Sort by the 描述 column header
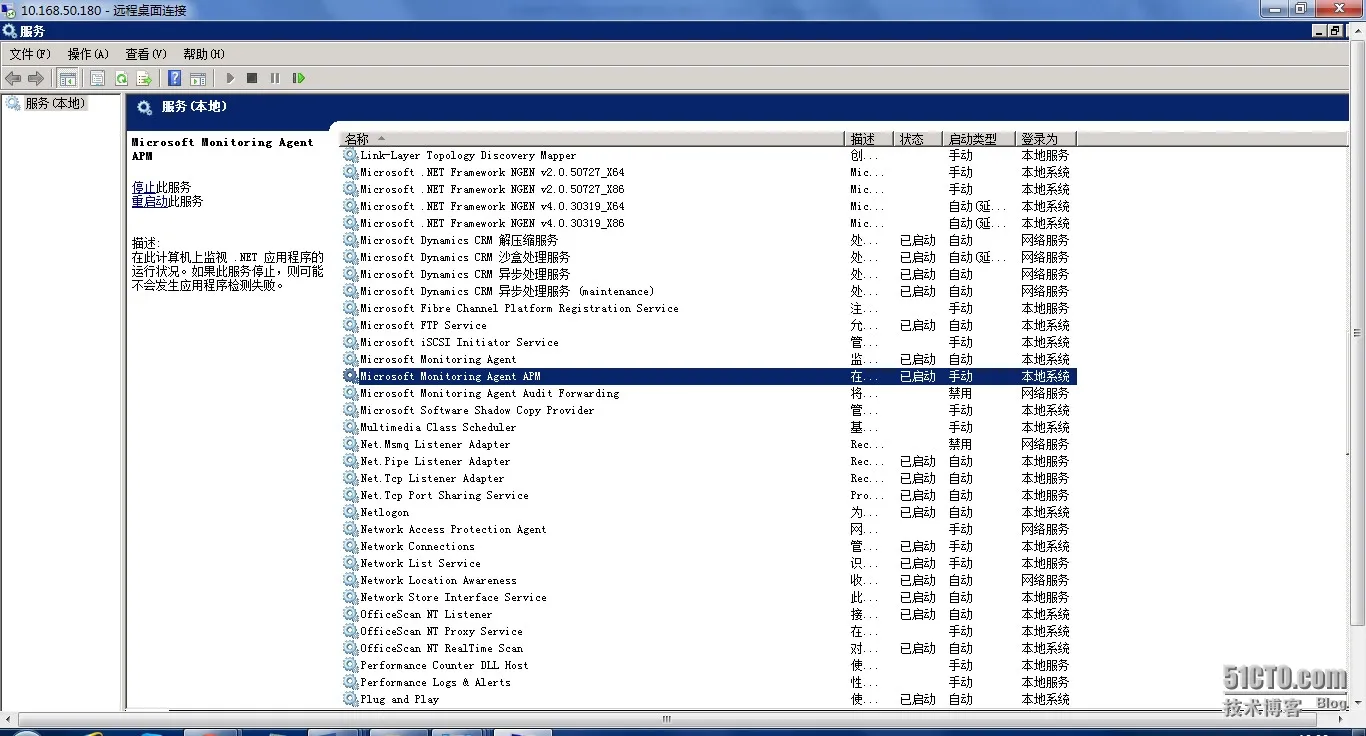This screenshot has width=1366, height=736. point(868,139)
